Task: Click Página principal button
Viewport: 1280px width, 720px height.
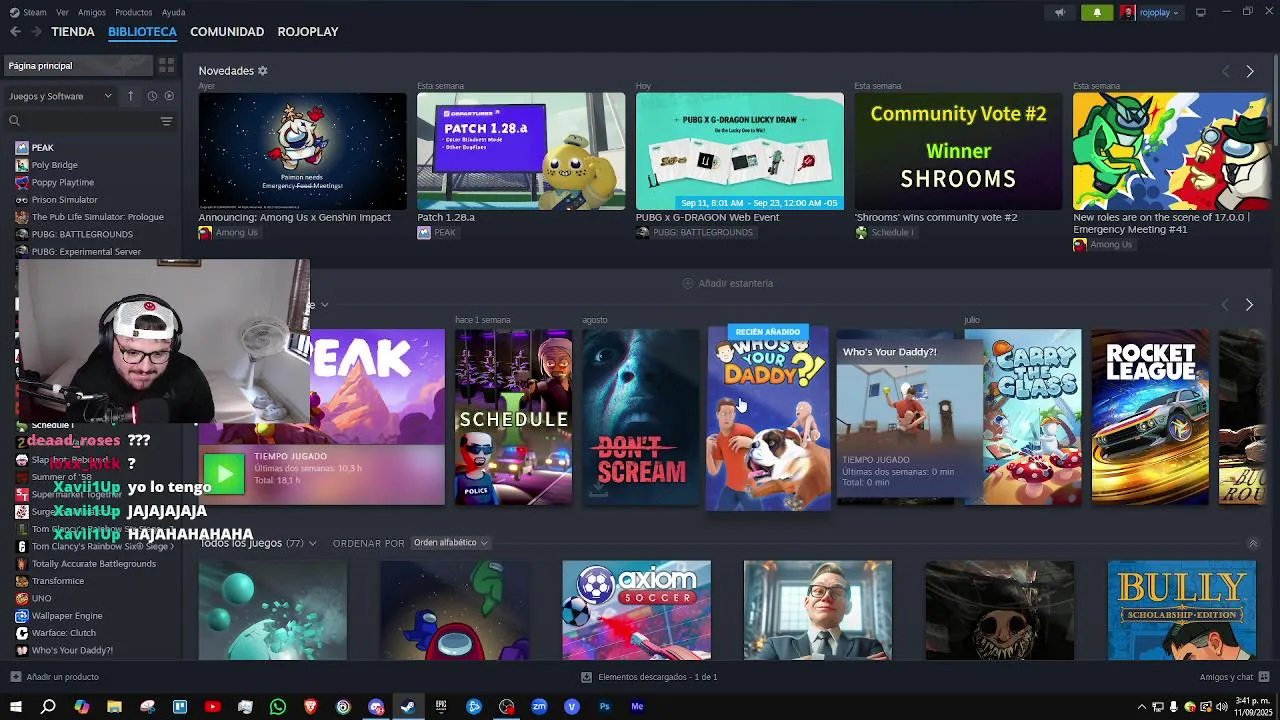Action: coord(78,66)
